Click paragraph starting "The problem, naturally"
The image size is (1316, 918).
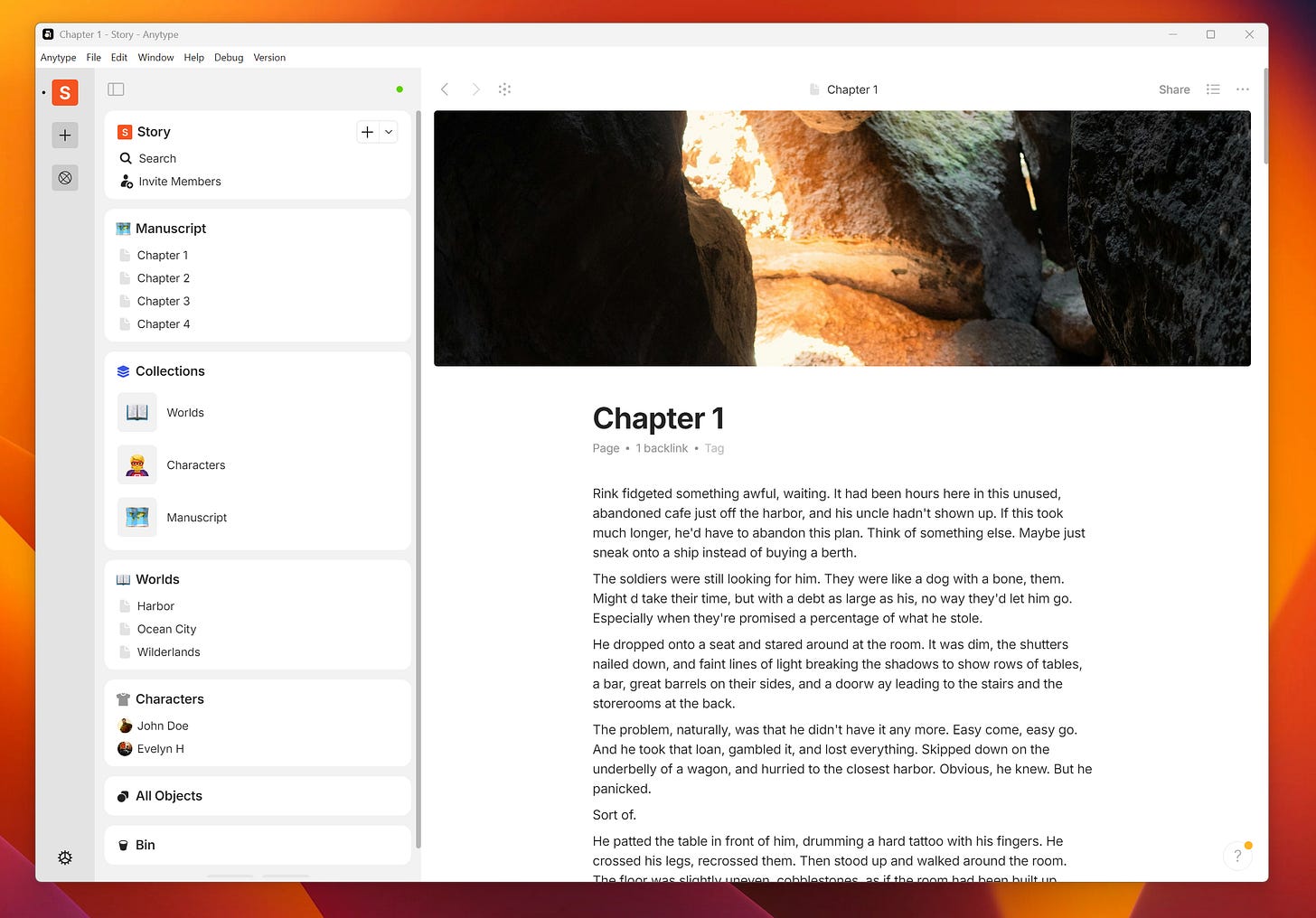(842, 759)
